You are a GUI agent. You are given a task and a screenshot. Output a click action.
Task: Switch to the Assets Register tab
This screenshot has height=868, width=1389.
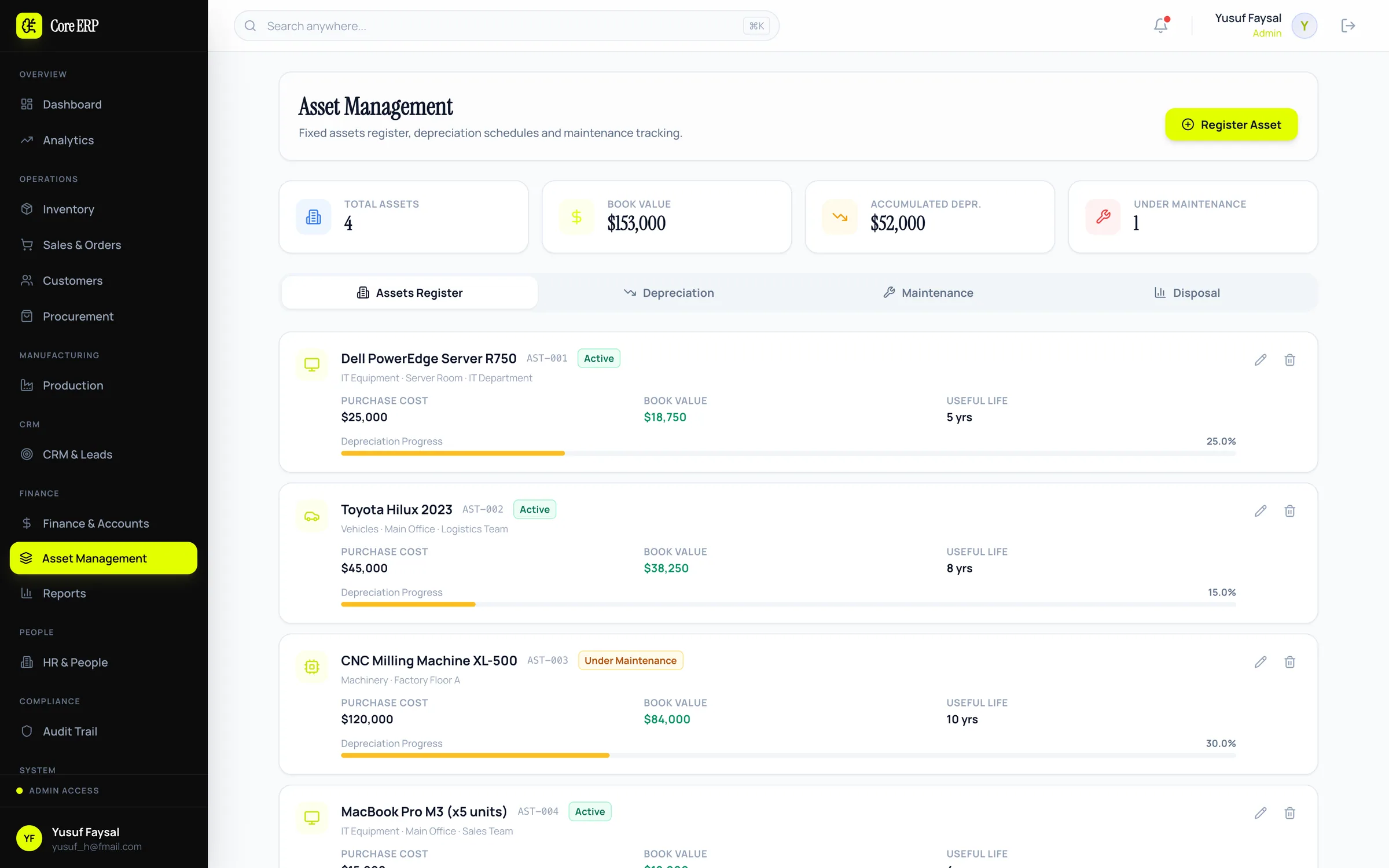[x=410, y=293]
